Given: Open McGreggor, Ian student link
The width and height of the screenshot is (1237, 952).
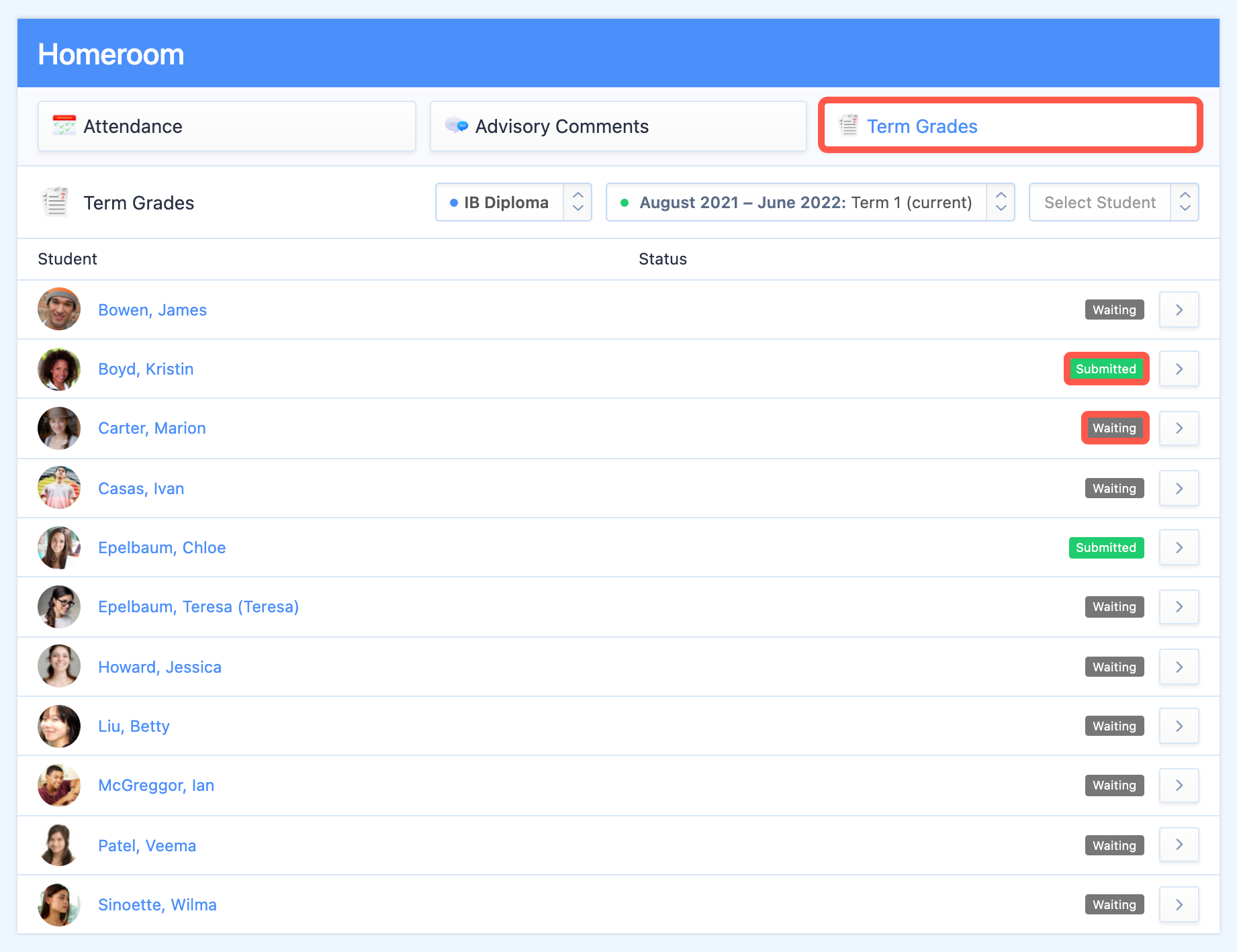Looking at the screenshot, I should 156,786.
